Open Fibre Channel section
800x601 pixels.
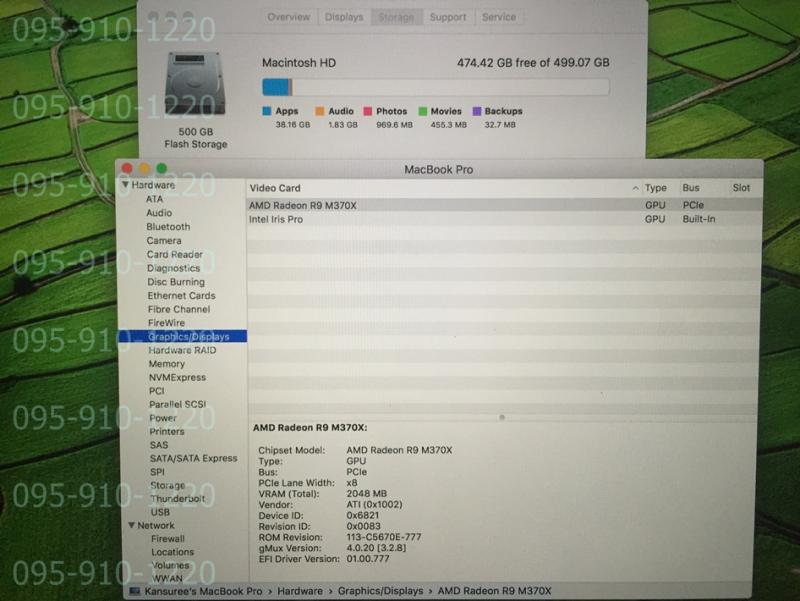179,309
